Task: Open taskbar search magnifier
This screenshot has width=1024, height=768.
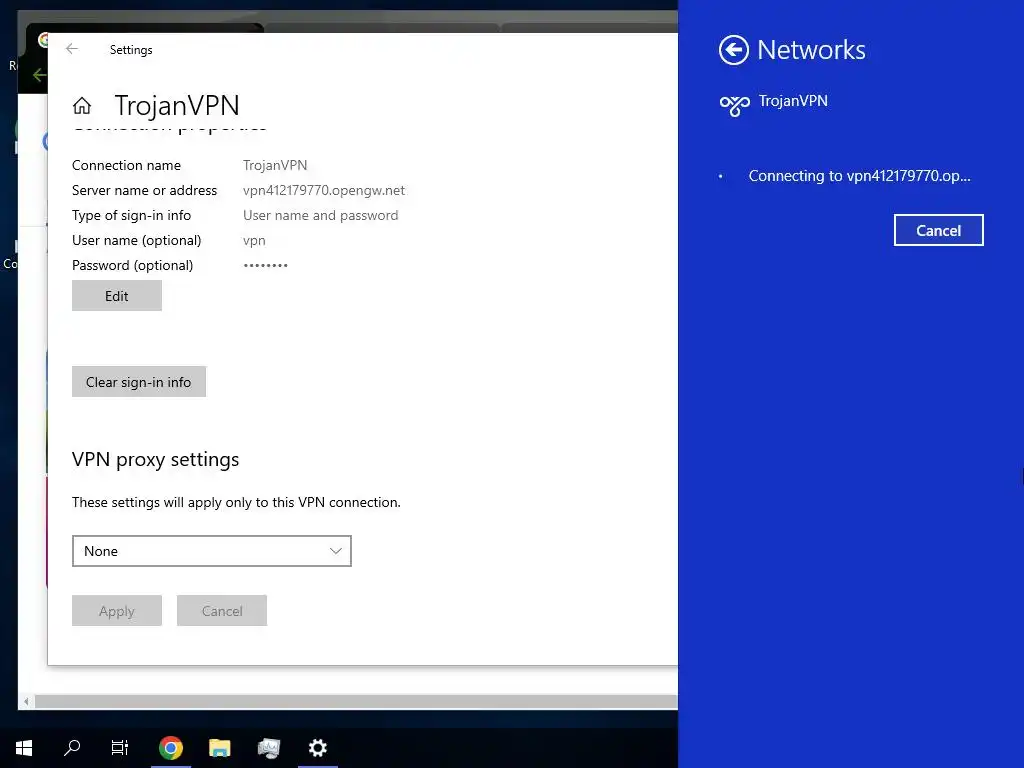Action: [x=72, y=747]
